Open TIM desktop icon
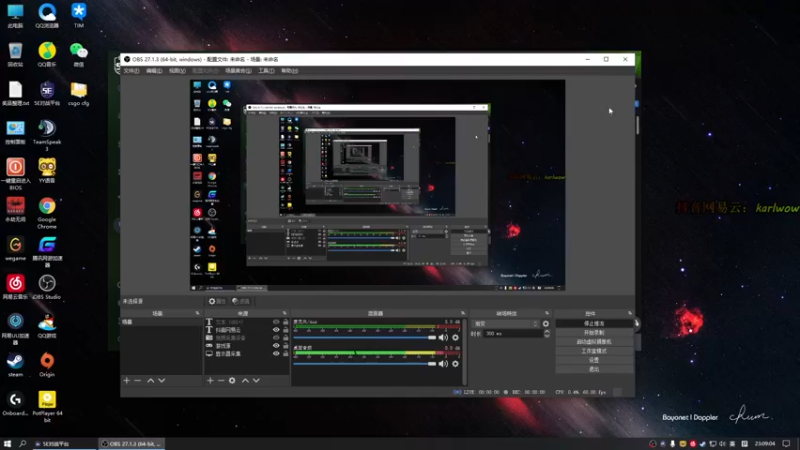The height and width of the screenshot is (450, 800). tap(79, 15)
